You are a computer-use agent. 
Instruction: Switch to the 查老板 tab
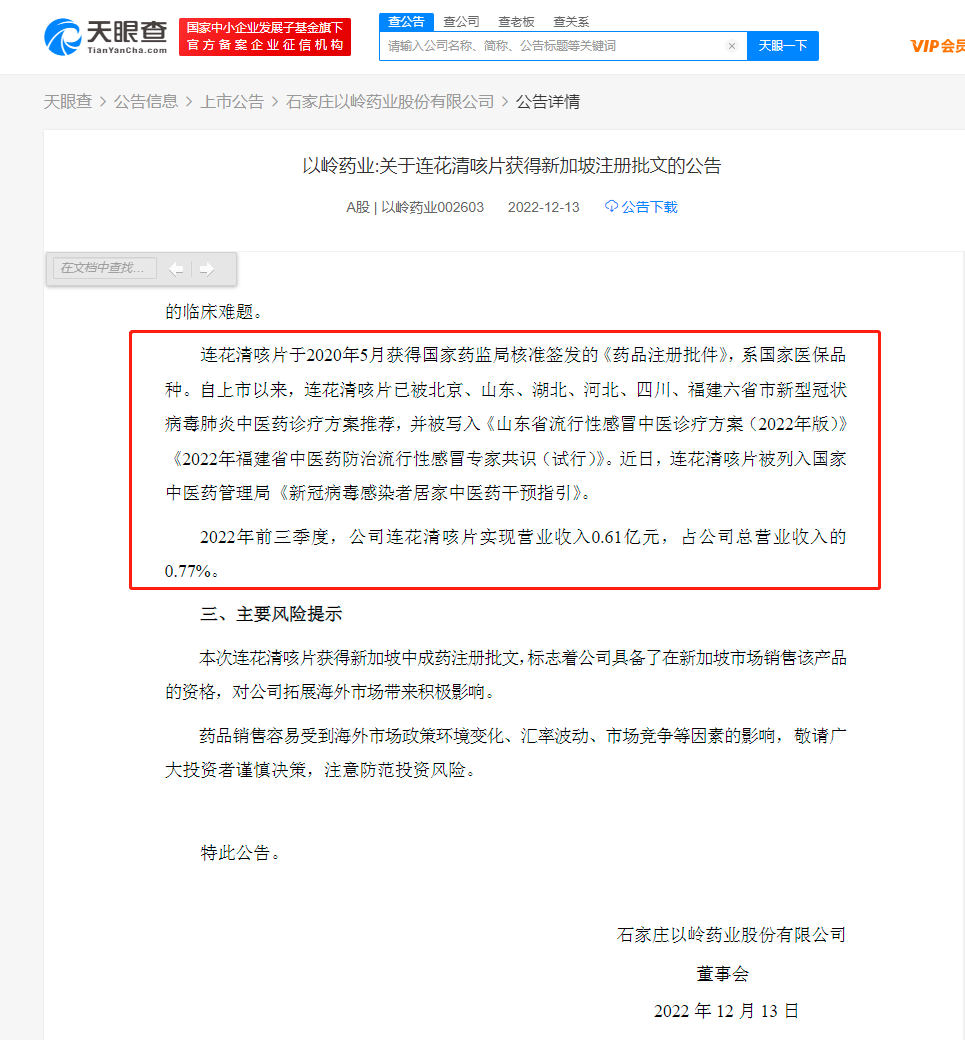pos(516,22)
